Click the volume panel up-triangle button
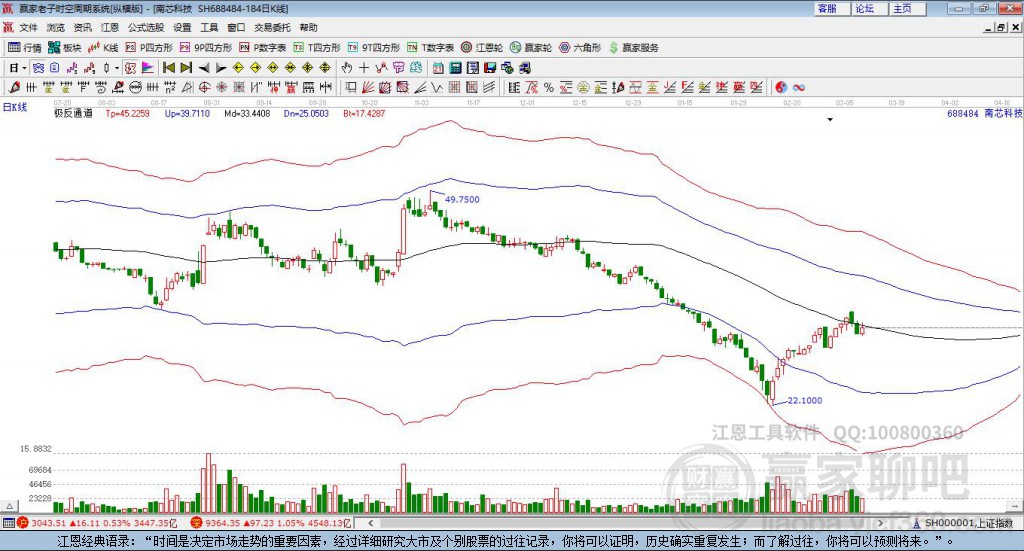This screenshot has width=1024, height=551. pyautogui.click(x=9, y=506)
